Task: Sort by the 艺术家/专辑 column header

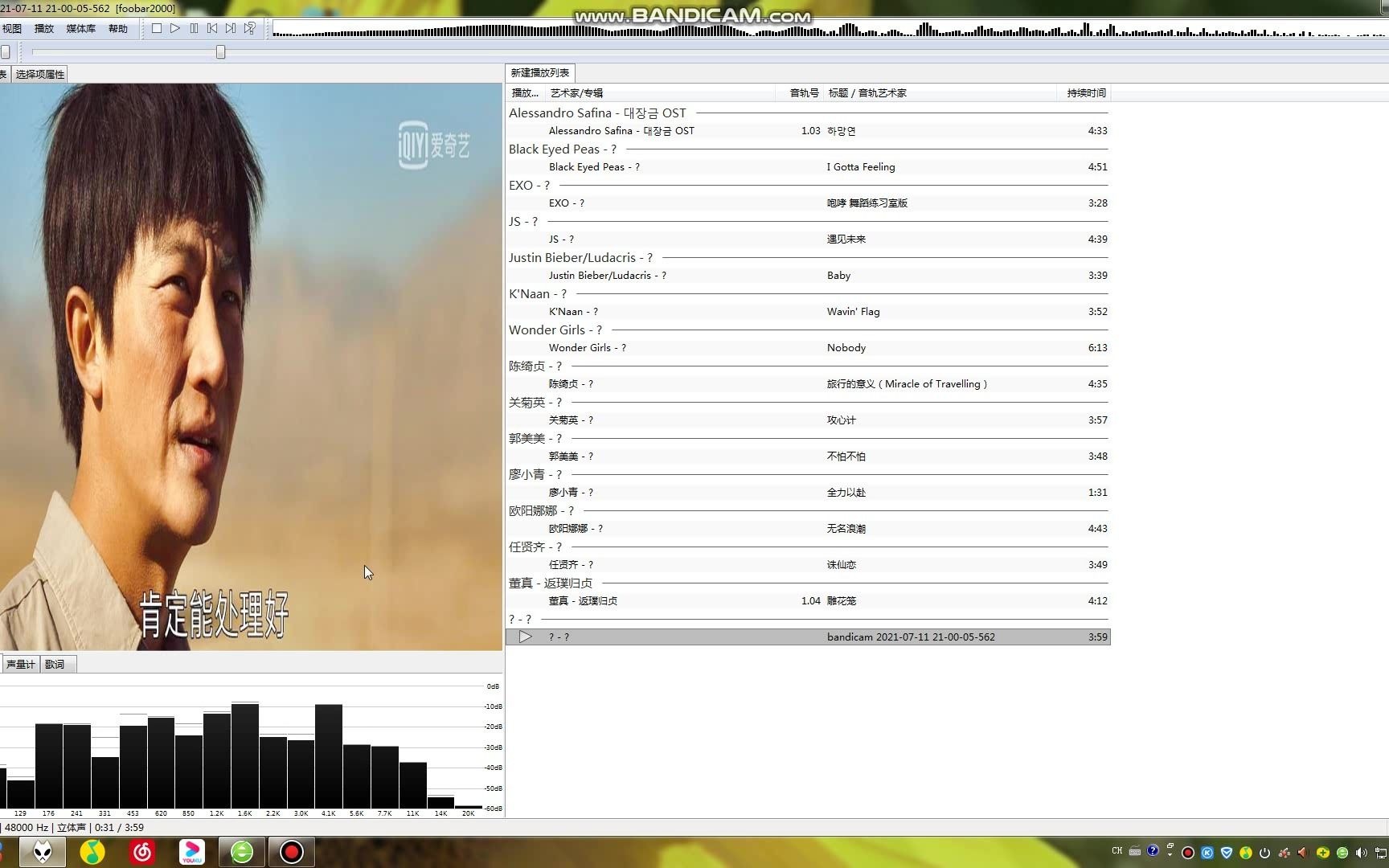Action: (659, 92)
